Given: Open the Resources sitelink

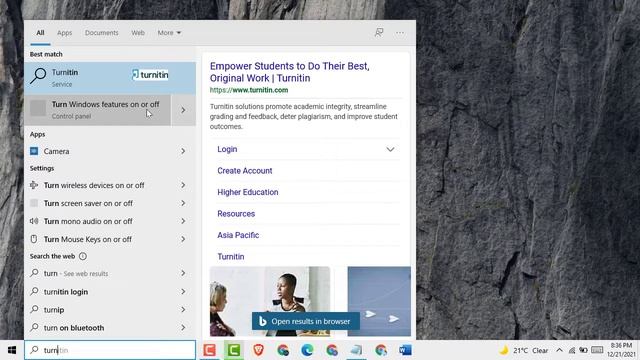Looking at the screenshot, I should coord(236,214).
